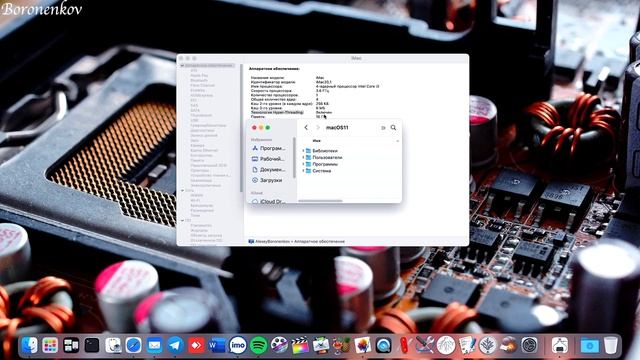Select Apple Pay in System Information sidebar
The width and height of the screenshot is (640, 360).
point(199,76)
